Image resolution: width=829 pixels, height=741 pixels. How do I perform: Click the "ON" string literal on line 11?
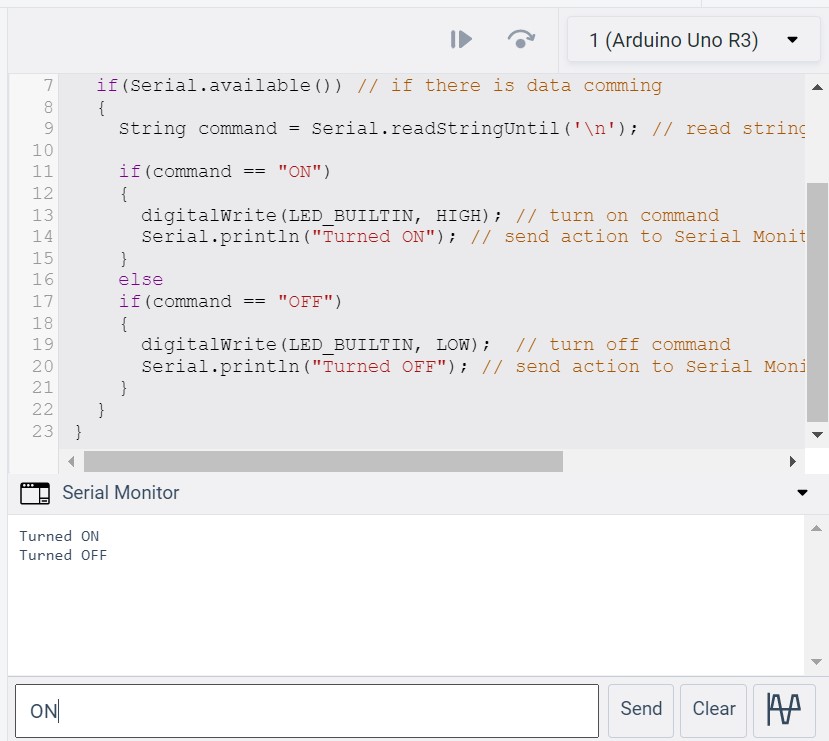coord(300,171)
